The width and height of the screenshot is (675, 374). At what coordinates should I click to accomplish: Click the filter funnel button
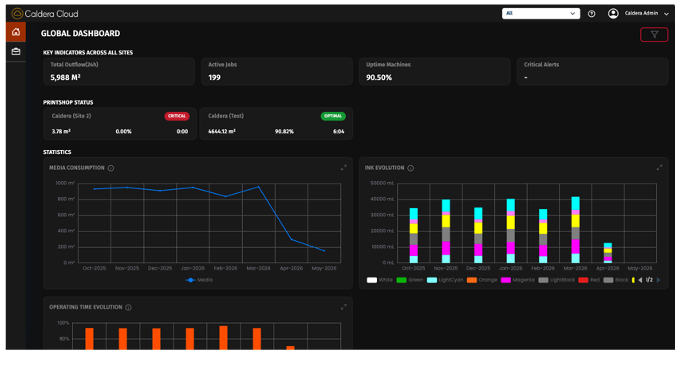coord(654,35)
